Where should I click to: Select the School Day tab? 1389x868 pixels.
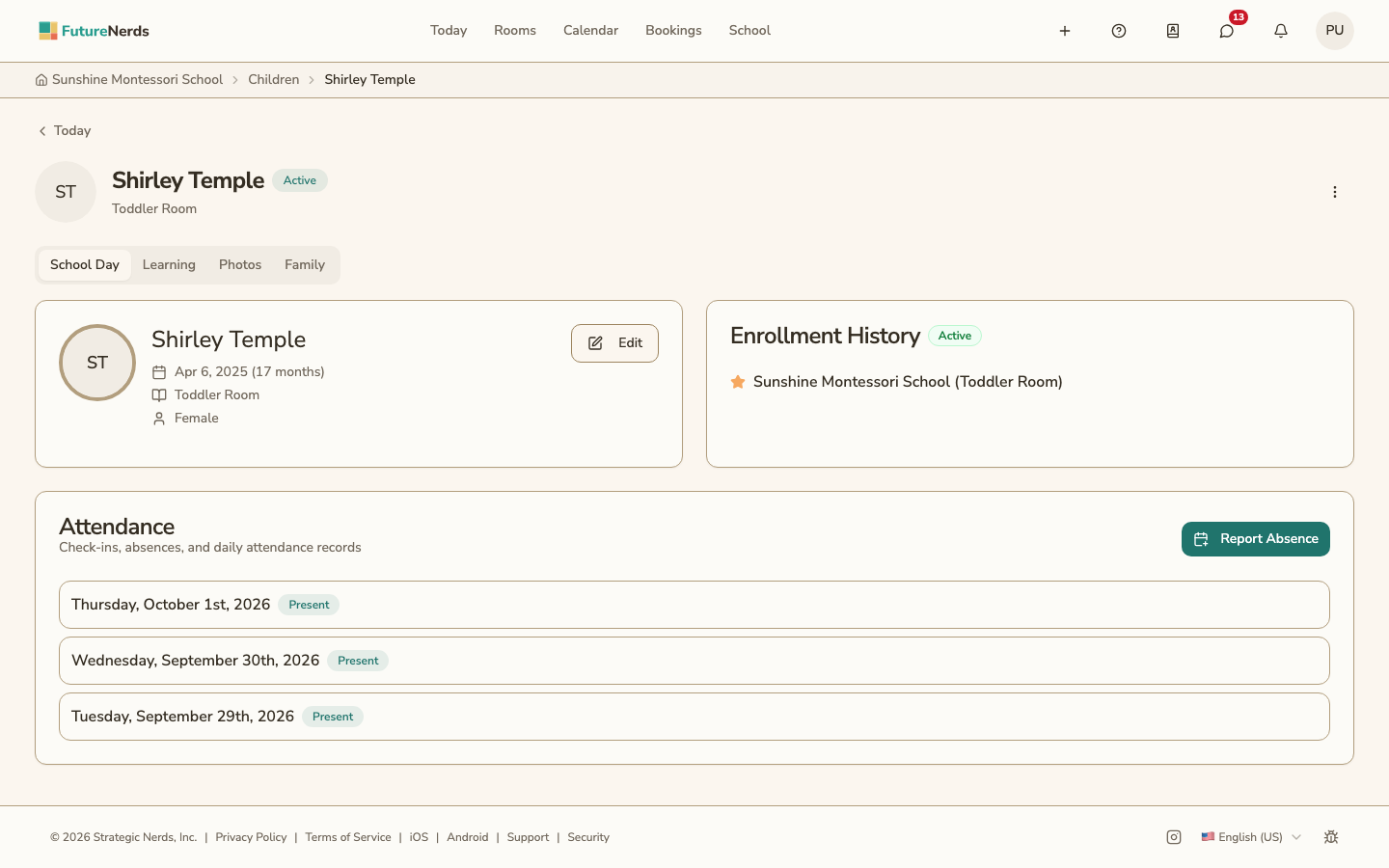click(85, 265)
